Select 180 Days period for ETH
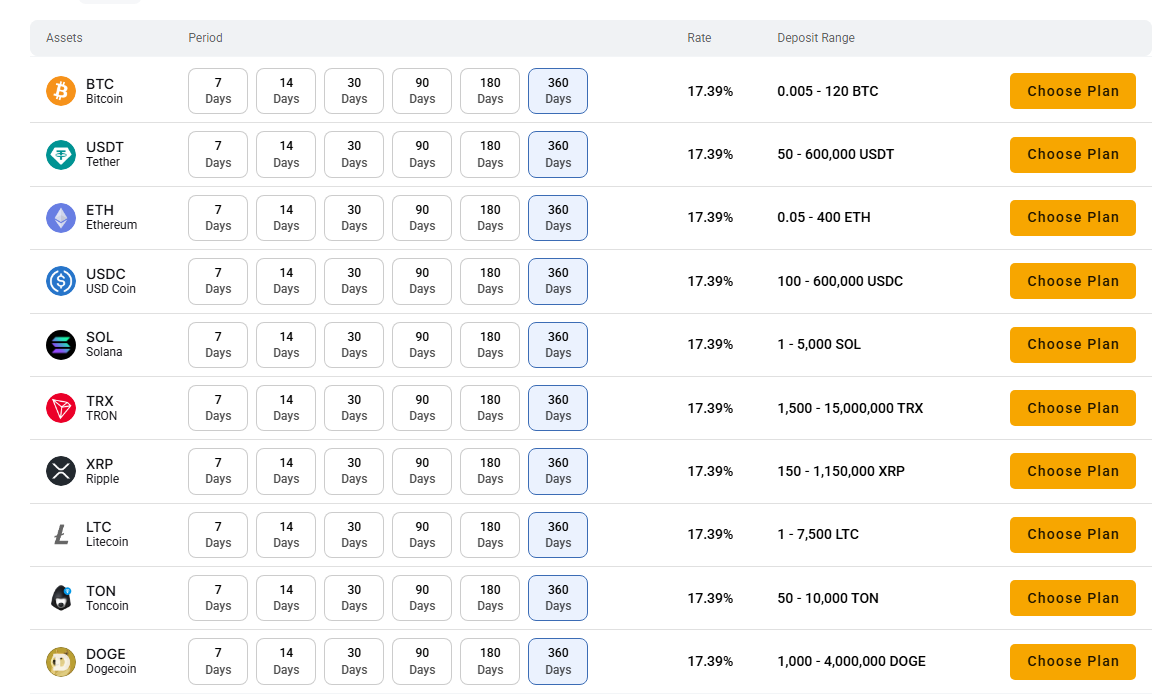 pyautogui.click(x=490, y=218)
